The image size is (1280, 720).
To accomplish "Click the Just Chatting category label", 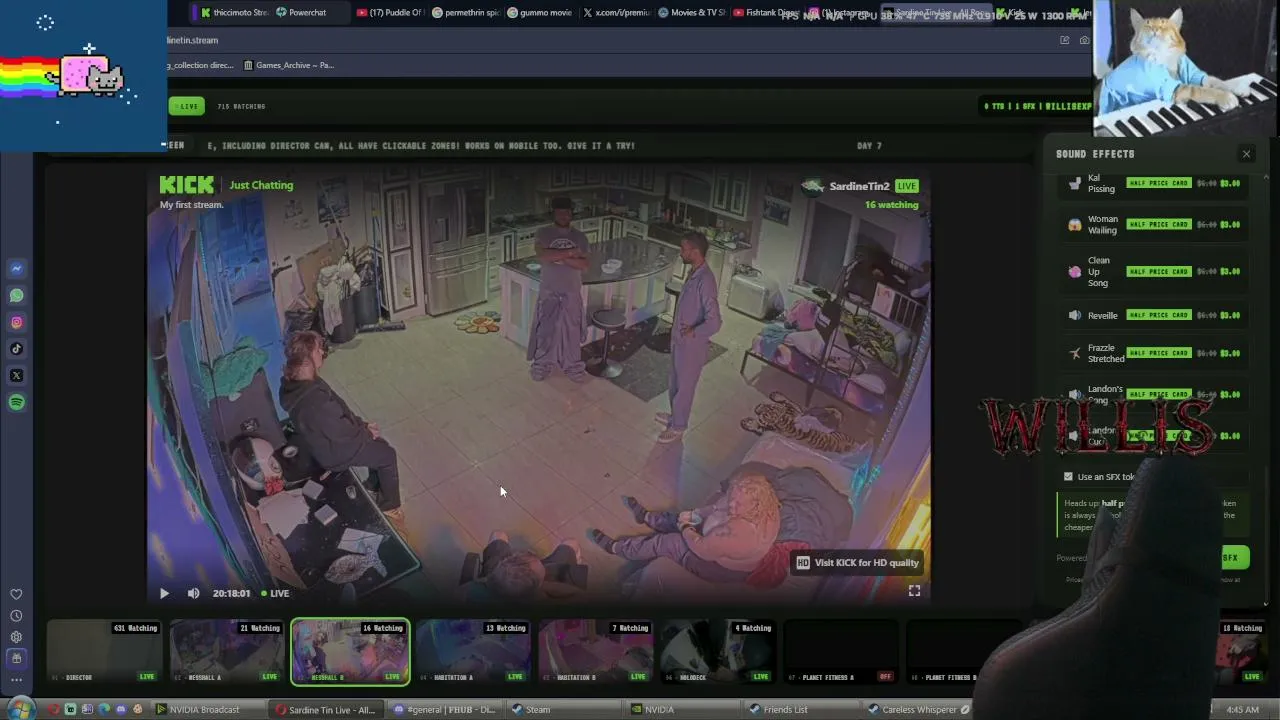I will (261, 185).
